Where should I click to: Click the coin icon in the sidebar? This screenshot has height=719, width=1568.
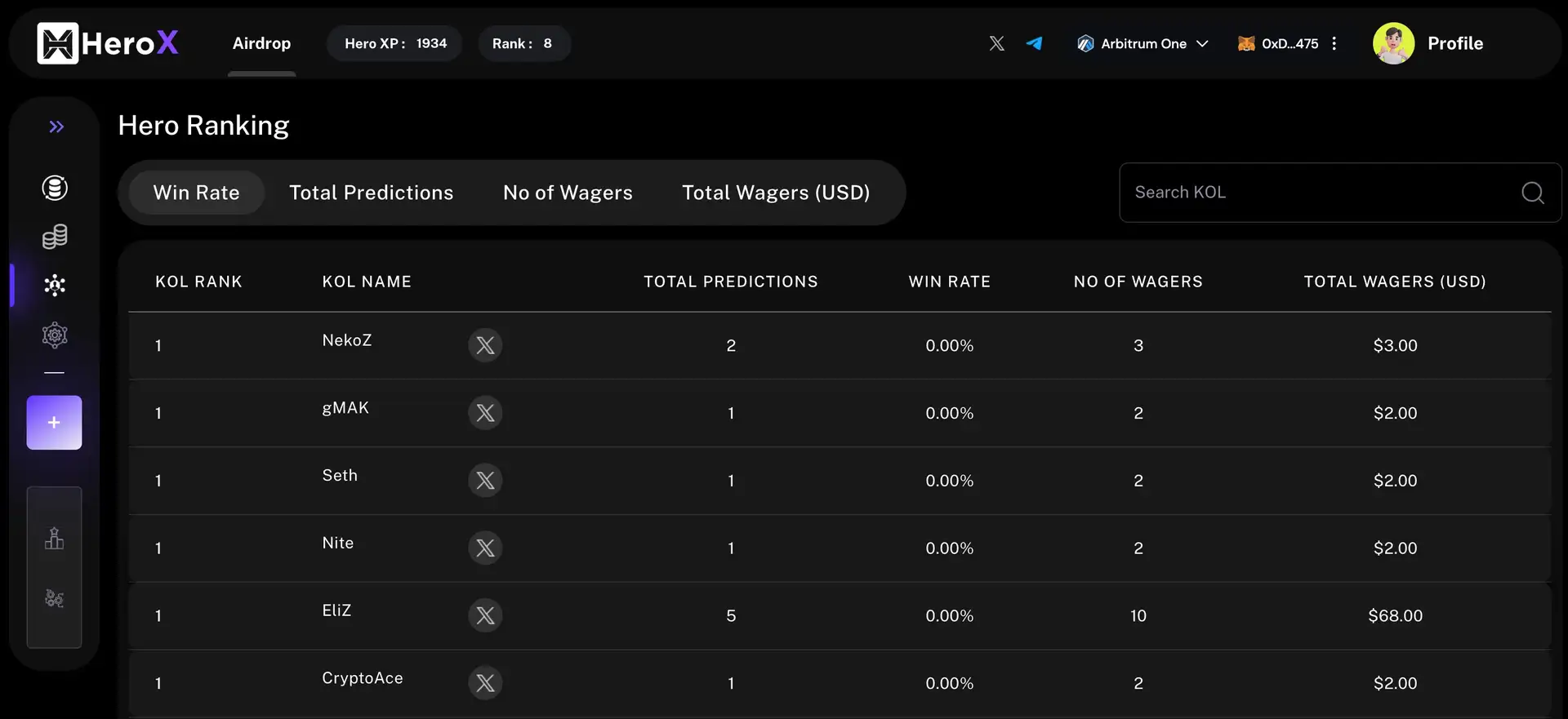pos(55,188)
